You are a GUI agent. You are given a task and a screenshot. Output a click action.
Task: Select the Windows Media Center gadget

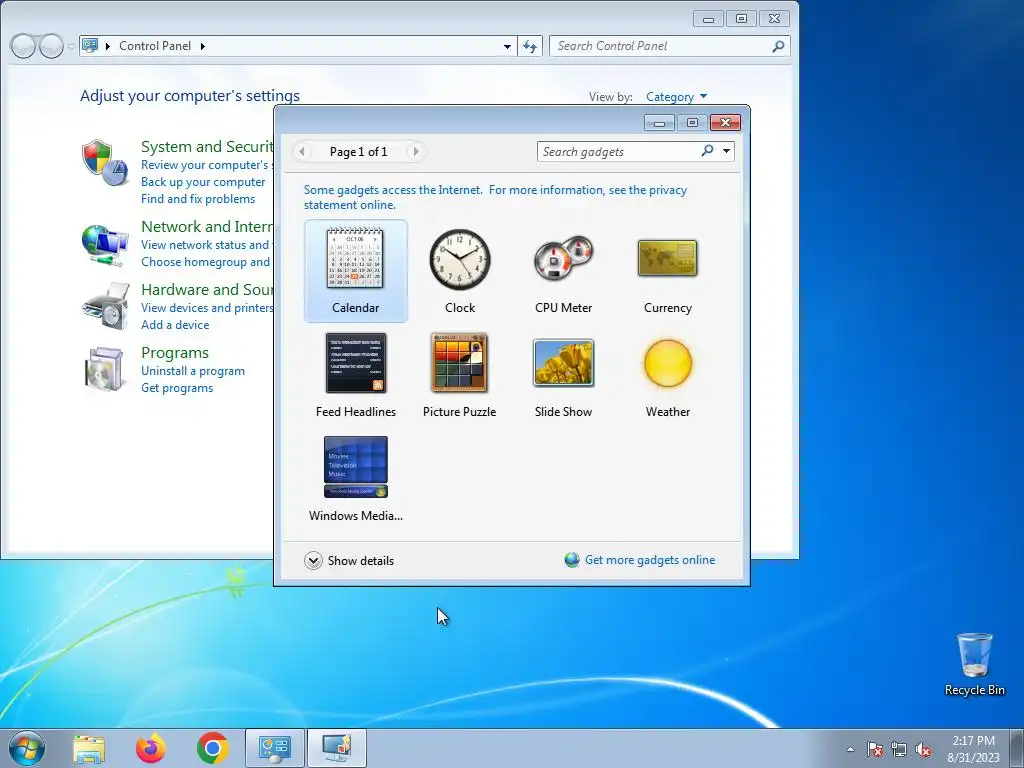[355, 479]
